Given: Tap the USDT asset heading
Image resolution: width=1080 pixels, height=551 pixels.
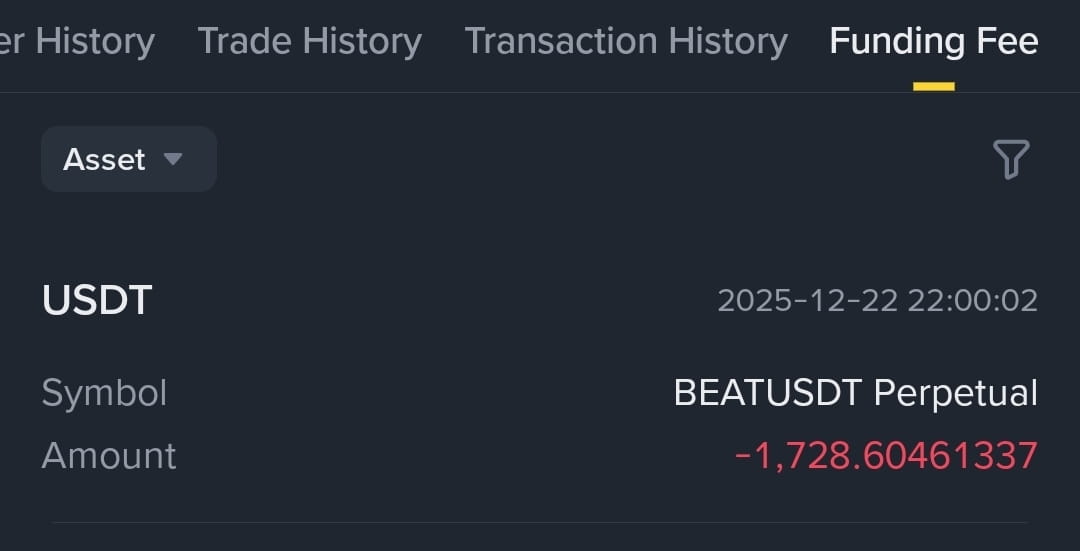Looking at the screenshot, I should point(97,301).
